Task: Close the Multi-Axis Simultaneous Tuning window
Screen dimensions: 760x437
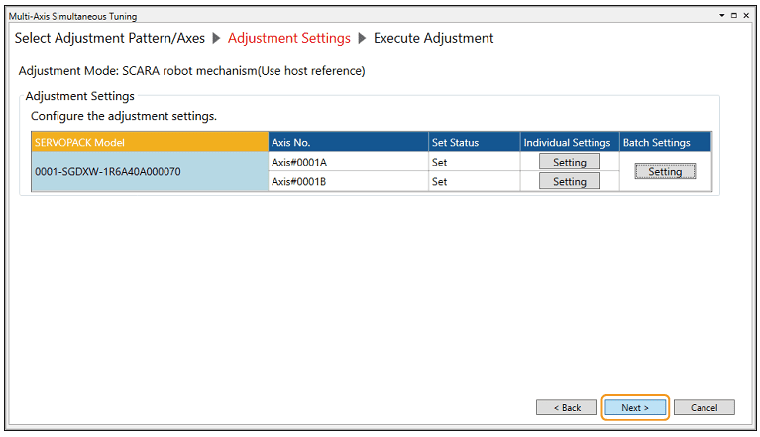Action: (748, 17)
